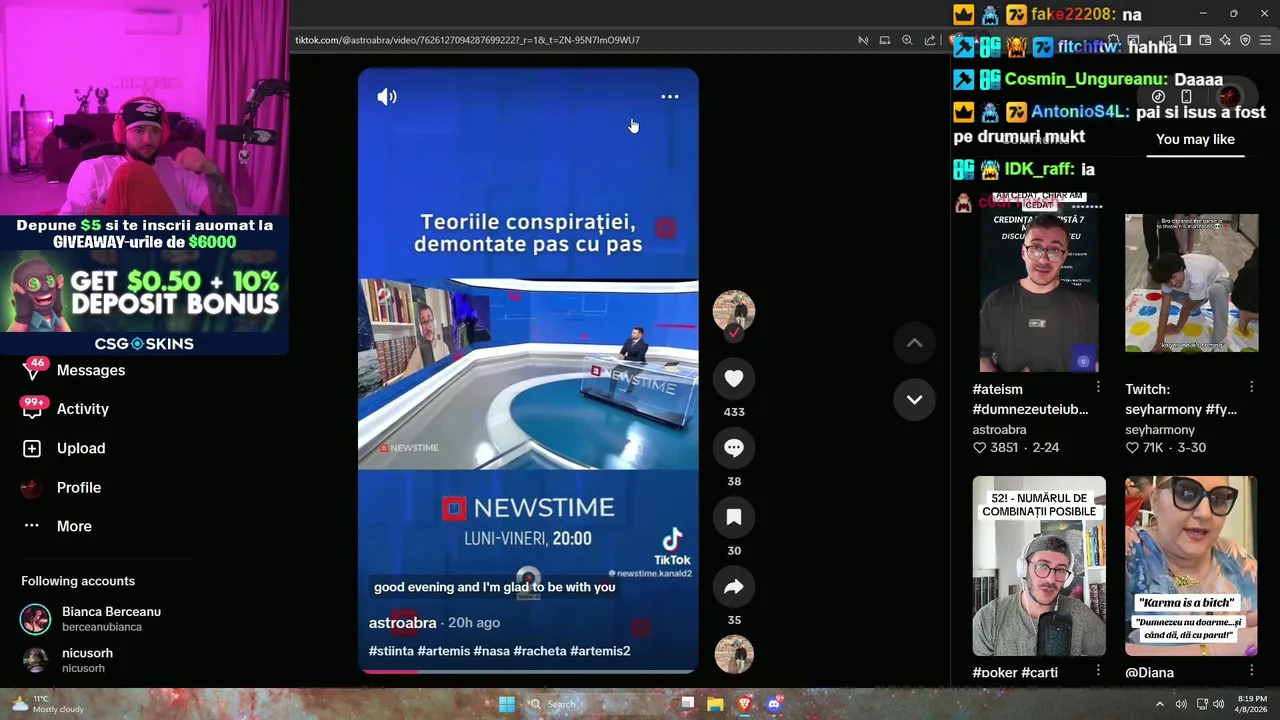
Task: Open the #ateism video thumbnail by astroabra
Action: [x=1039, y=283]
